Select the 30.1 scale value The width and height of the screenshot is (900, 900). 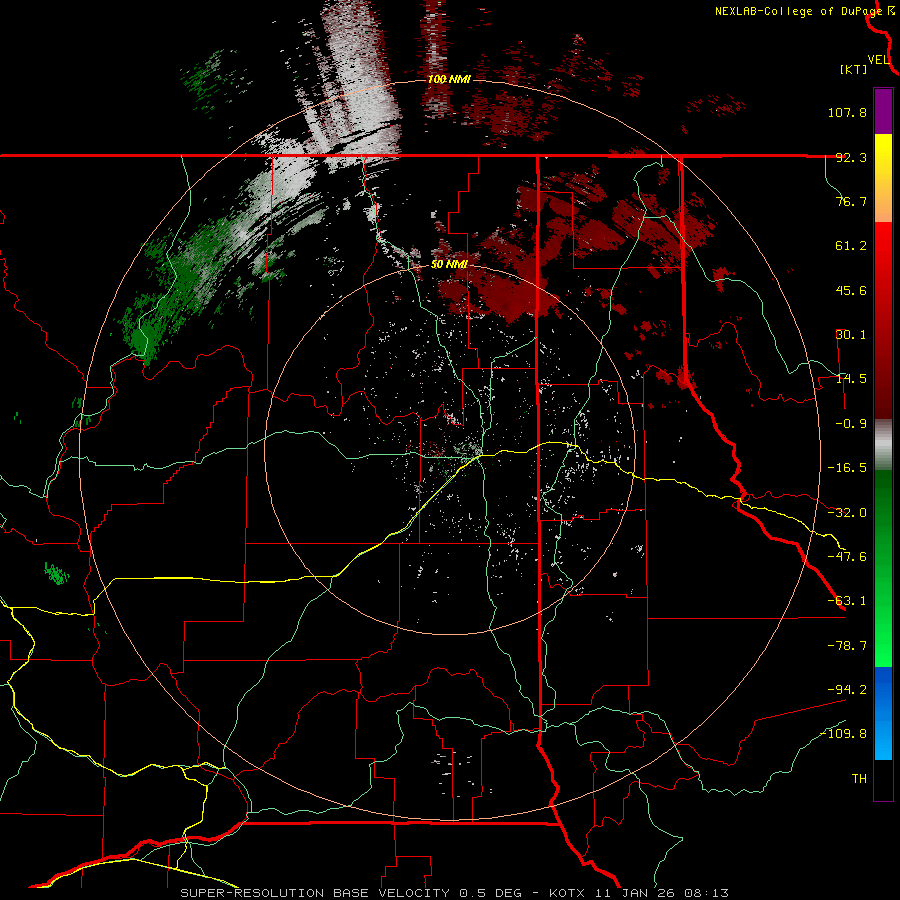click(x=851, y=335)
